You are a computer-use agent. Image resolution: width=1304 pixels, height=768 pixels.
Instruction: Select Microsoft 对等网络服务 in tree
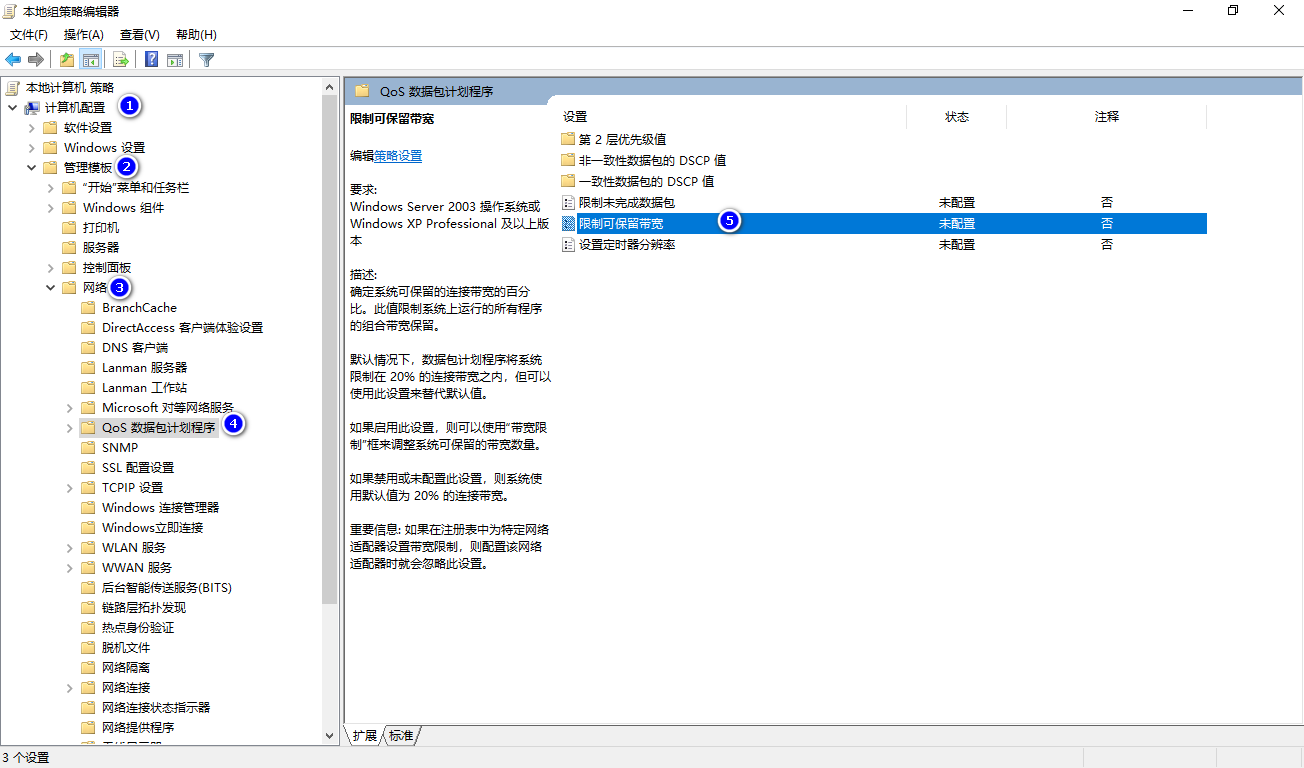[168, 407]
